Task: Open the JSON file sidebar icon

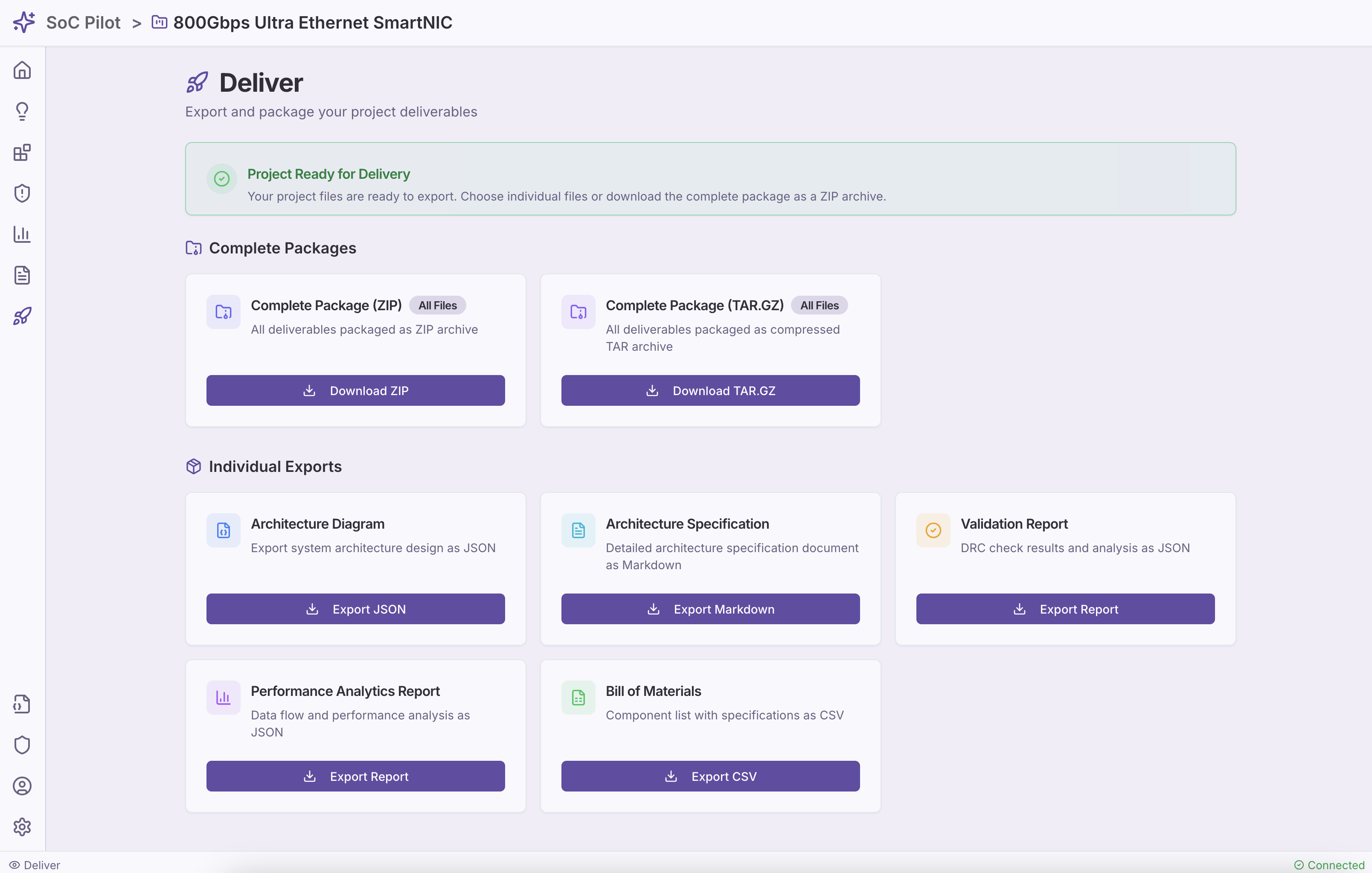Action: point(22,704)
